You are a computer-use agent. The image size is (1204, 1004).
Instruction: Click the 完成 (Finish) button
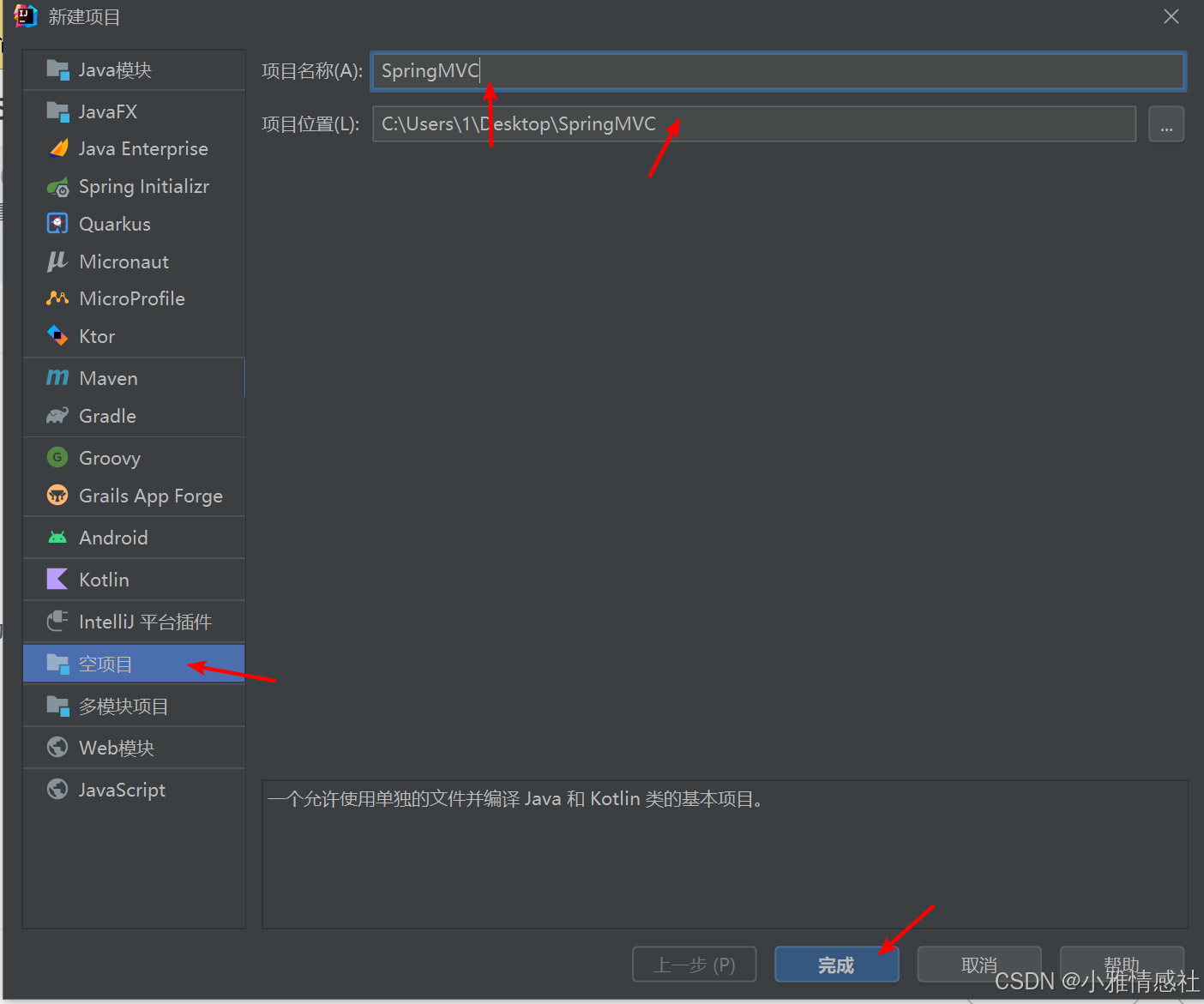coord(837,965)
